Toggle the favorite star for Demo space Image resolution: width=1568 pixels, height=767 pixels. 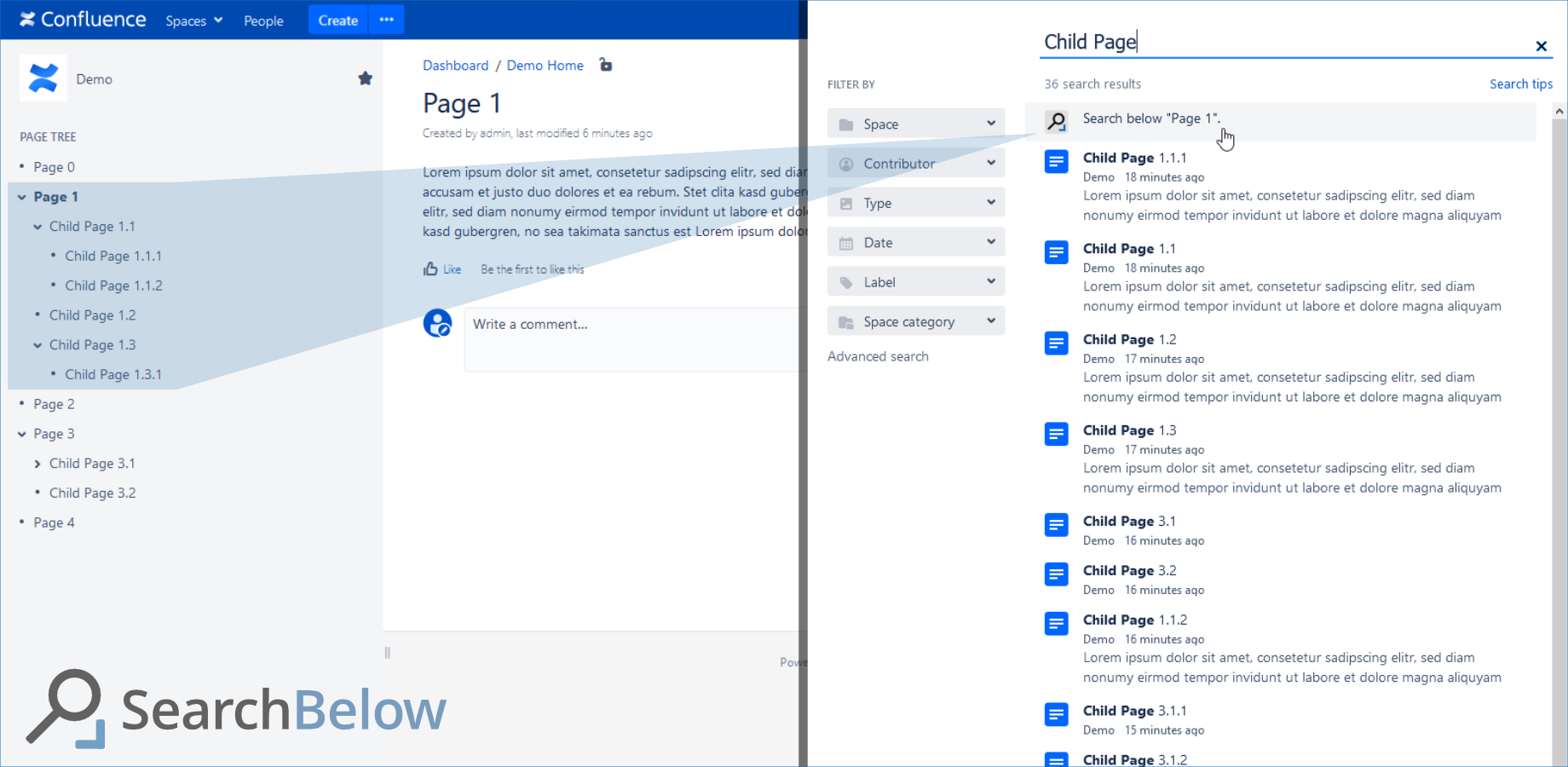(366, 78)
